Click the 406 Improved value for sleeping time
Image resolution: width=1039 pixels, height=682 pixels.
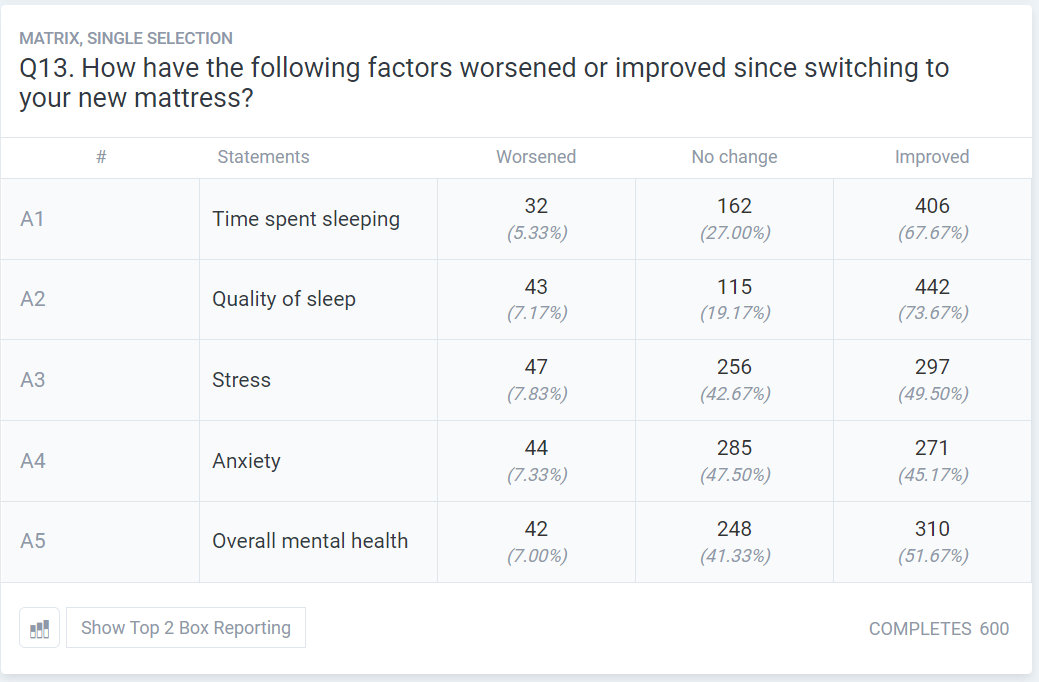[x=932, y=207]
